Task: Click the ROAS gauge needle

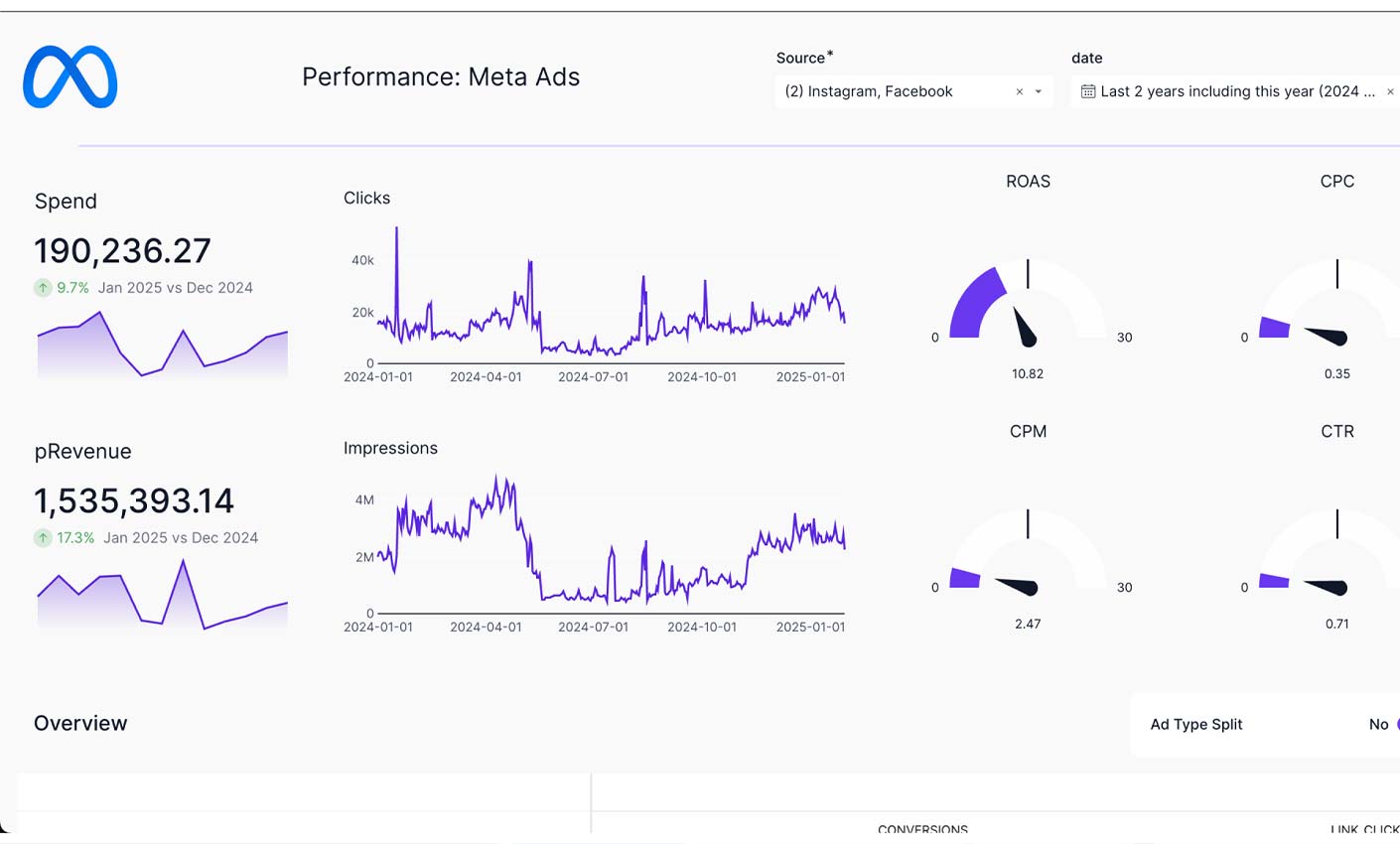Action: [x=1023, y=328]
